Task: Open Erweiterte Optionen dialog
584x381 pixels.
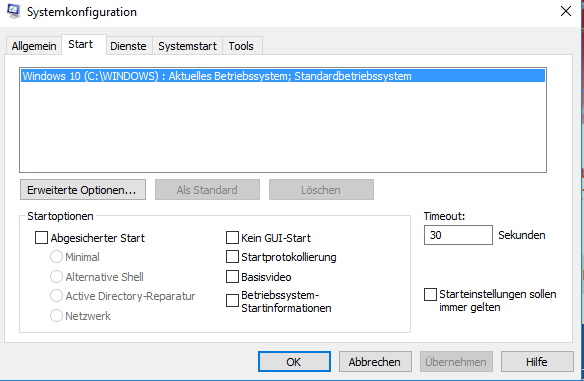Action: tap(83, 190)
